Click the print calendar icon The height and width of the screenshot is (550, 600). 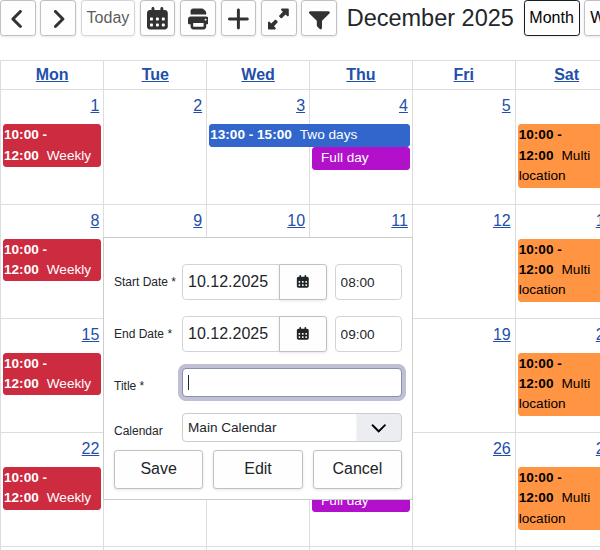tap(198, 18)
